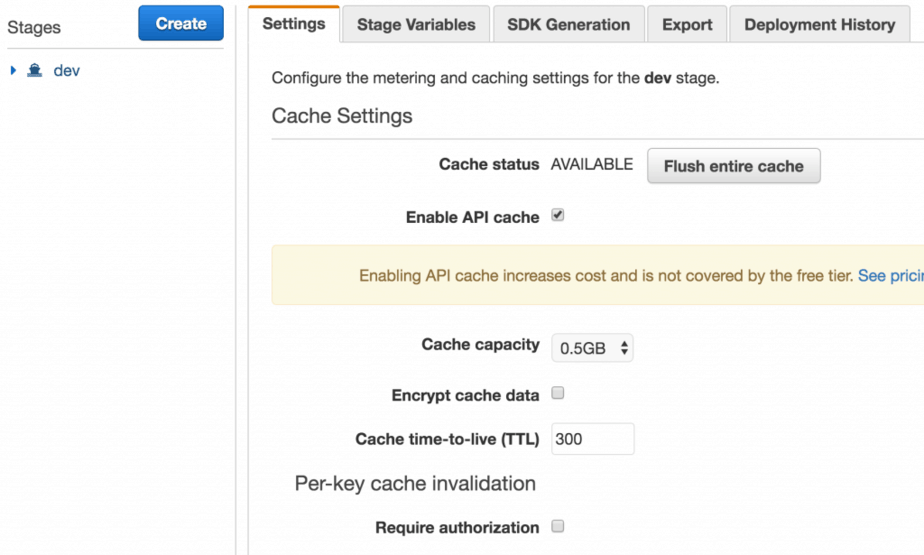Image resolution: width=924 pixels, height=555 pixels.
Task: Select the dev stage name
Action: coord(66,71)
